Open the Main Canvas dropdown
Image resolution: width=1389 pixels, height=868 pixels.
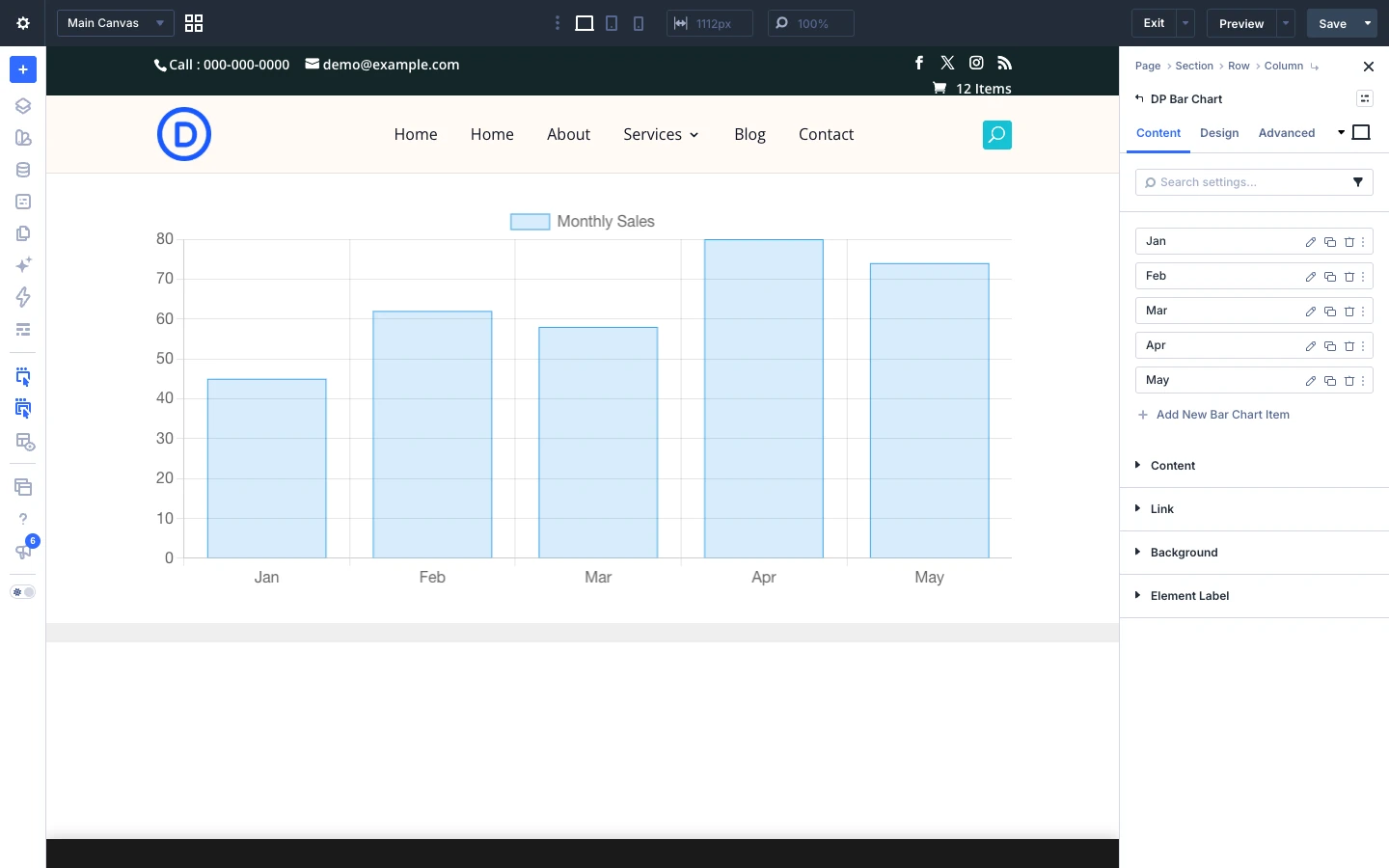click(116, 23)
